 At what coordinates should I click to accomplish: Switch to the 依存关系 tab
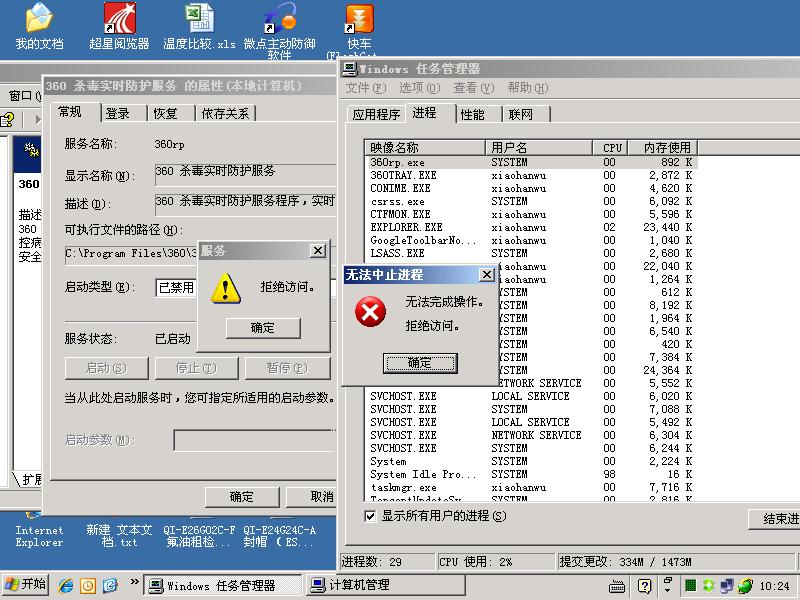(x=225, y=113)
